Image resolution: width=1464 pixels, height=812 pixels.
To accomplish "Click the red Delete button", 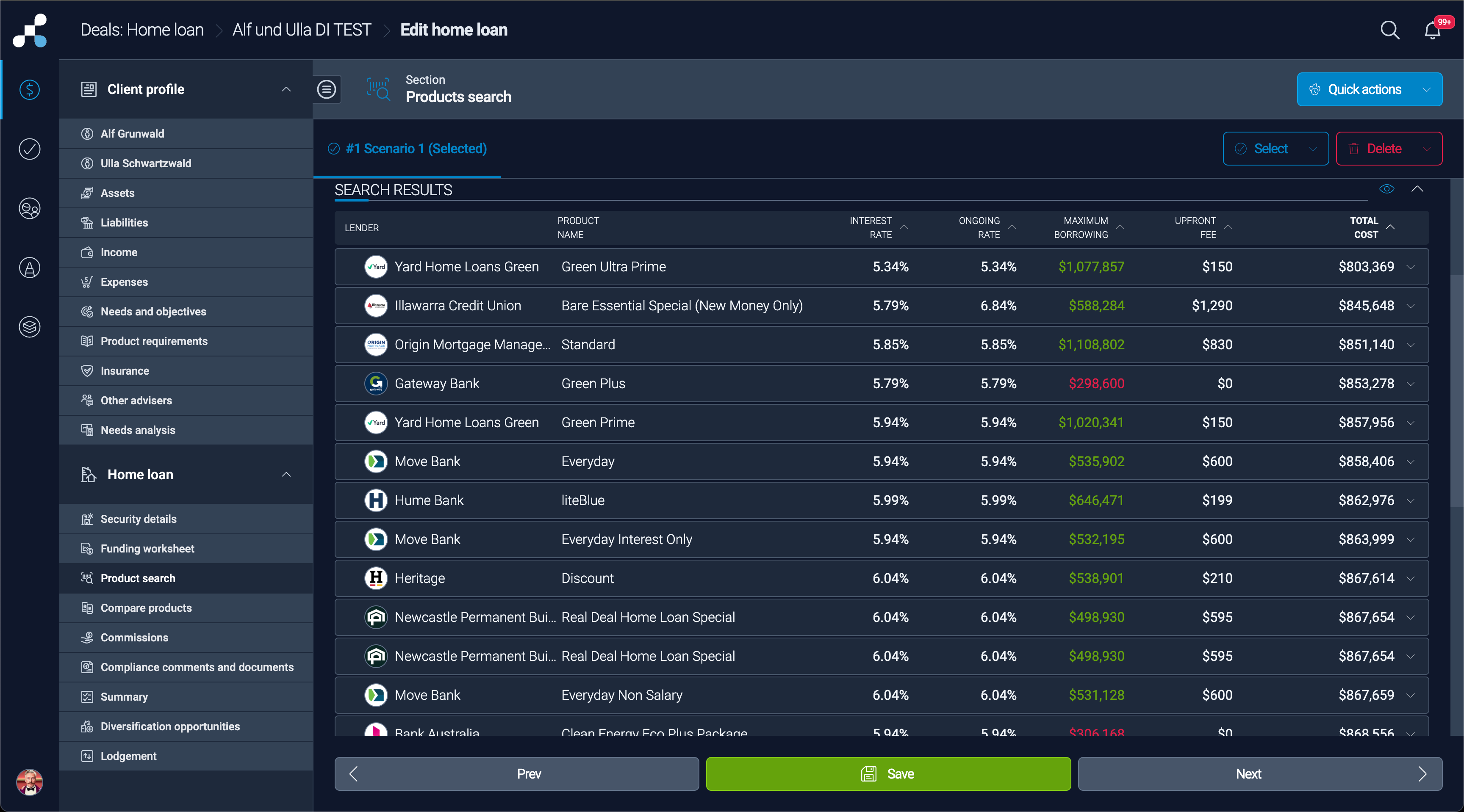I will [x=1389, y=149].
